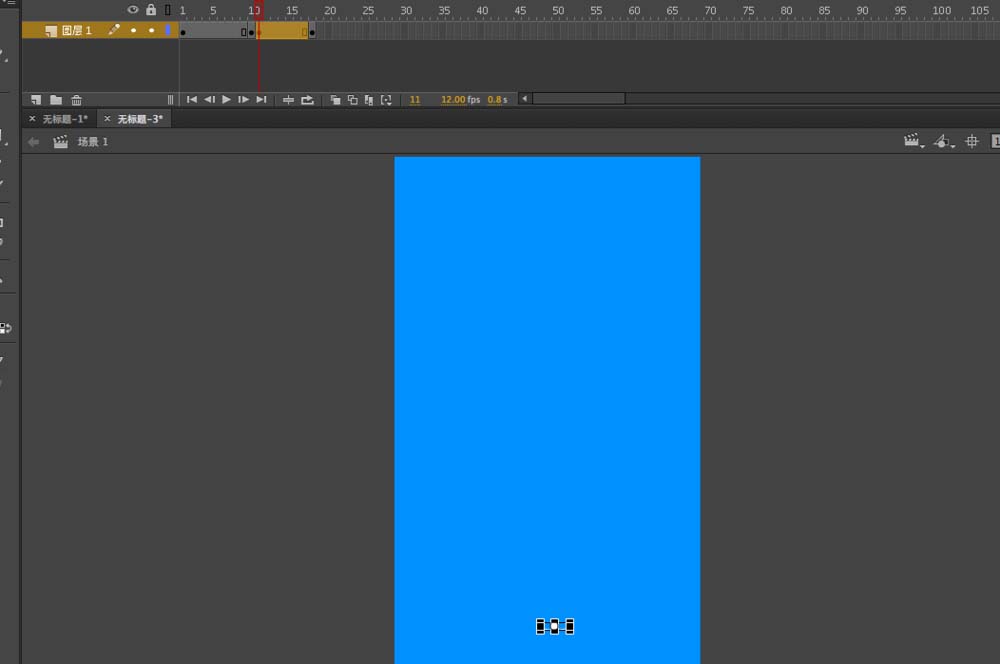Click the pencil edit icon on 图层 1

click(114, 29)
